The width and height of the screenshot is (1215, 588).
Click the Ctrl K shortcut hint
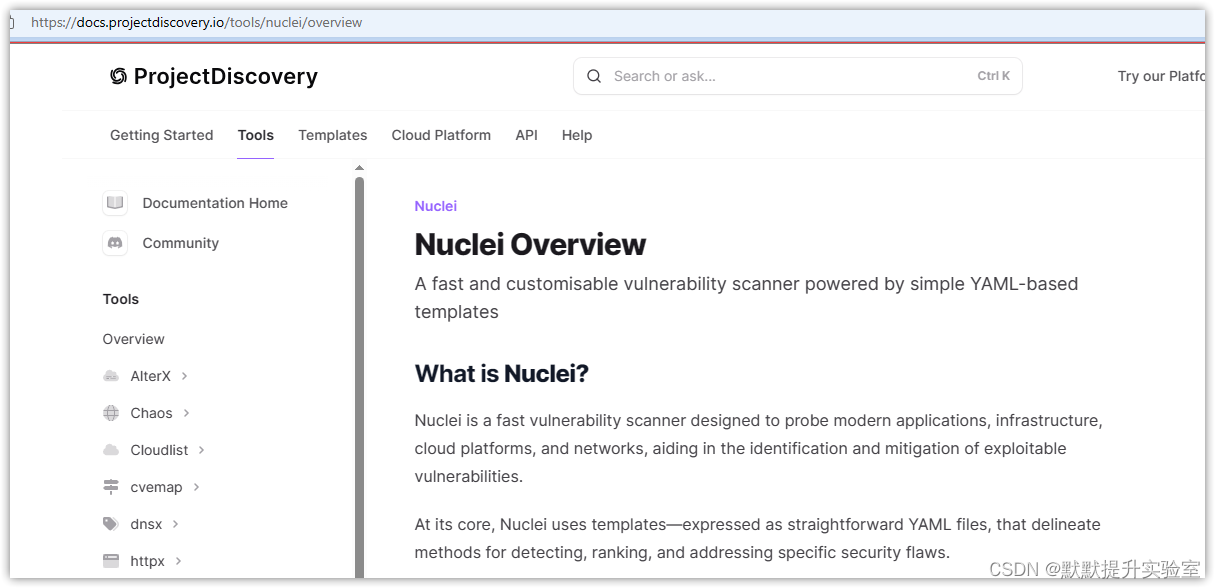pos(994,76)
